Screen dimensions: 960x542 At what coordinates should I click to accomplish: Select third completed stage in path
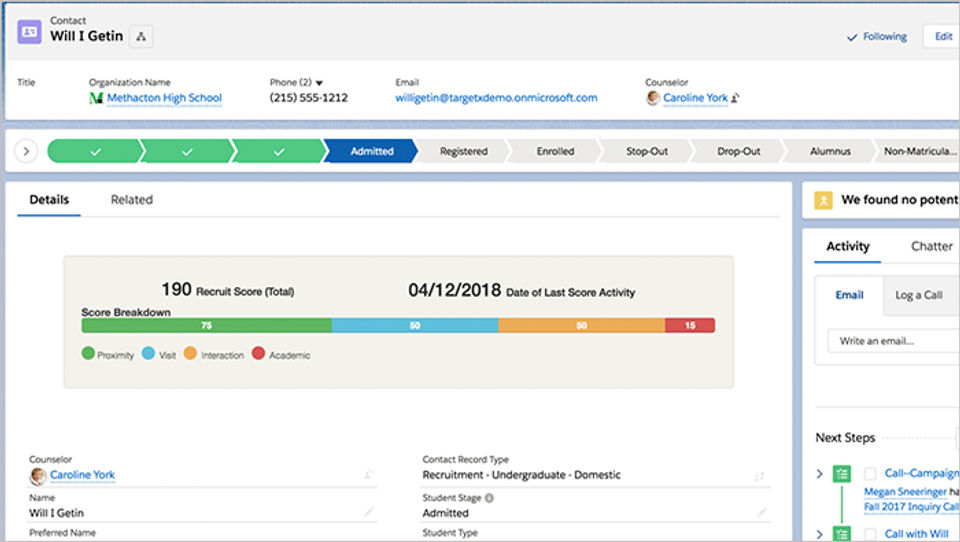click(279, 151)
